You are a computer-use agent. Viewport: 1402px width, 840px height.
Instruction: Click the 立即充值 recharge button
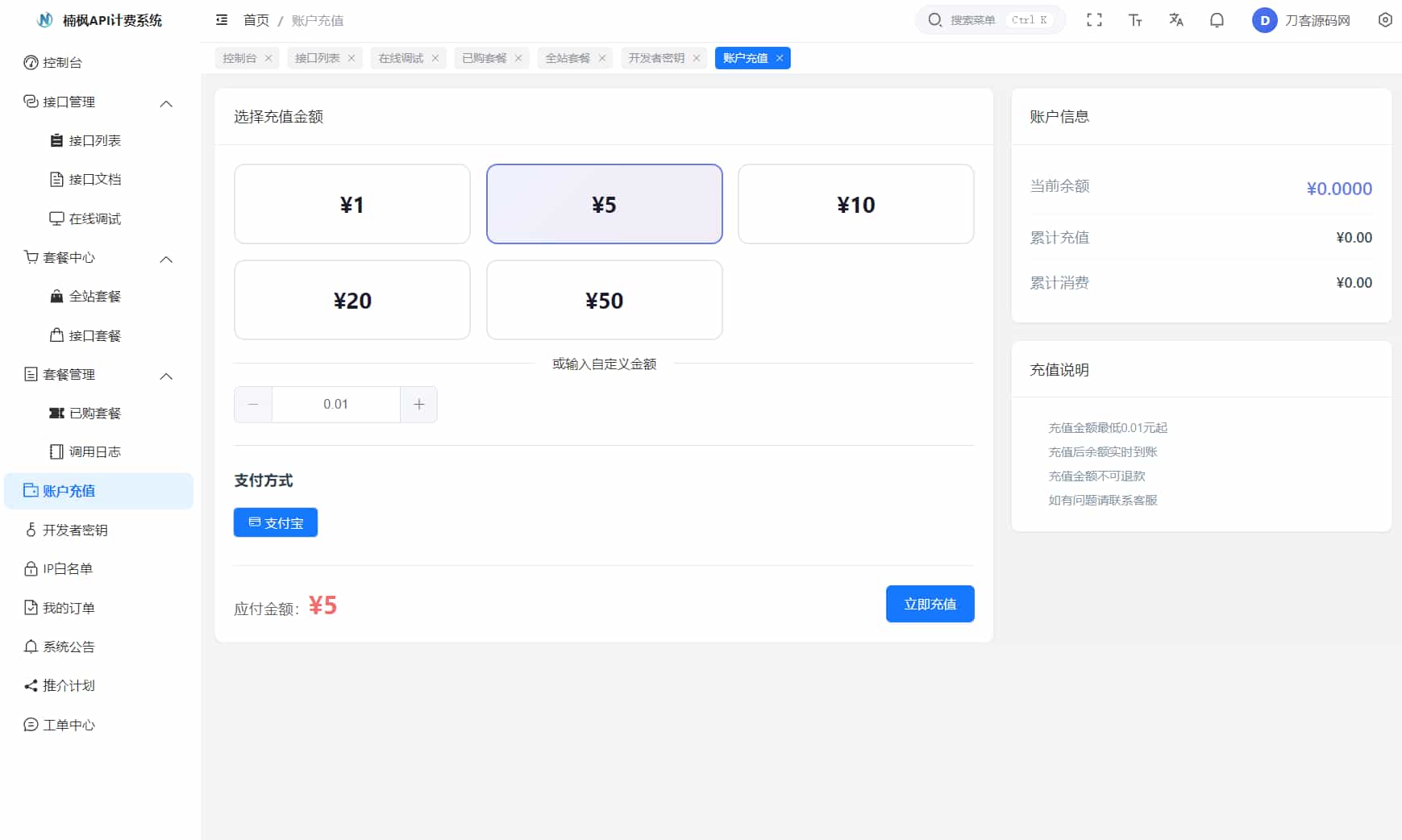(930, 603)
